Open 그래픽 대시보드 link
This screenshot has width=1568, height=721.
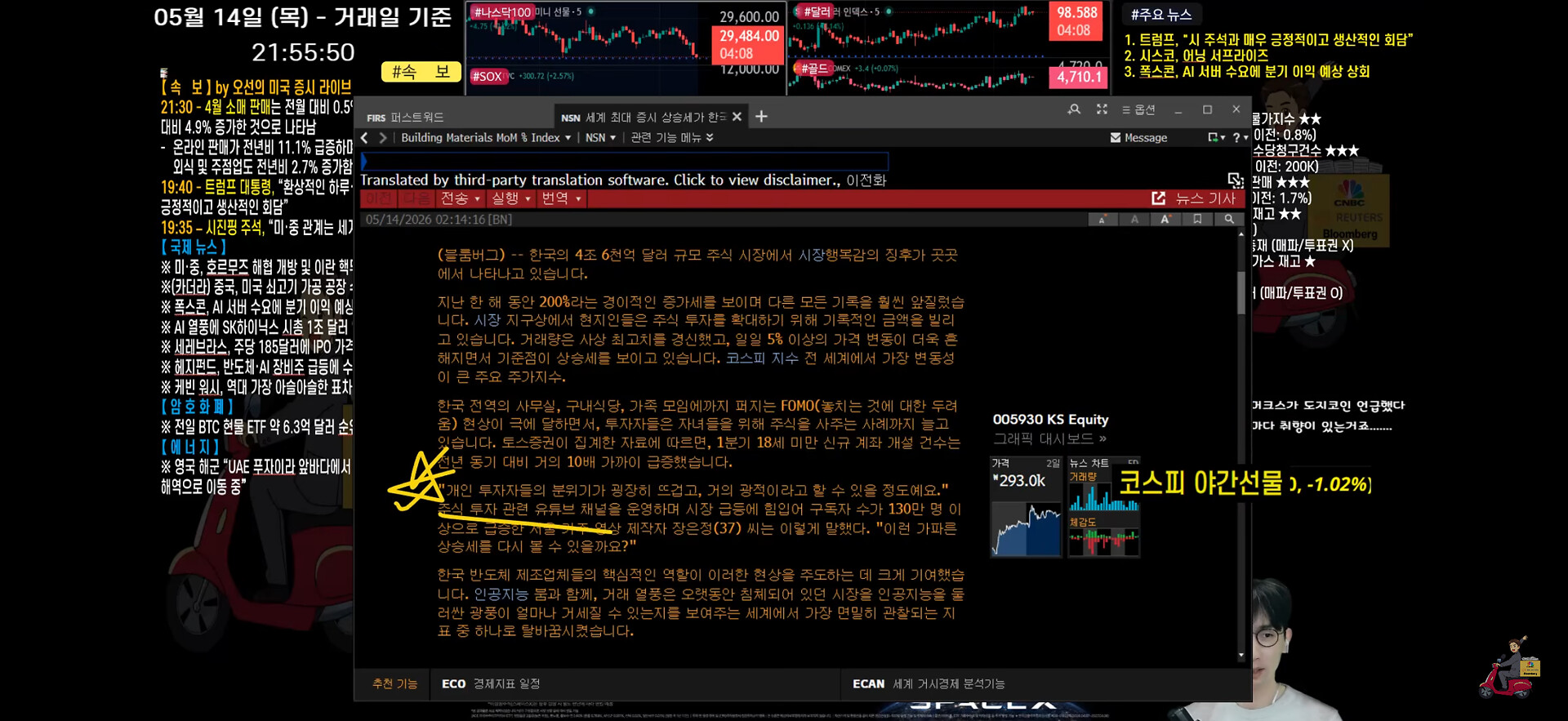tap(1049, 439)
